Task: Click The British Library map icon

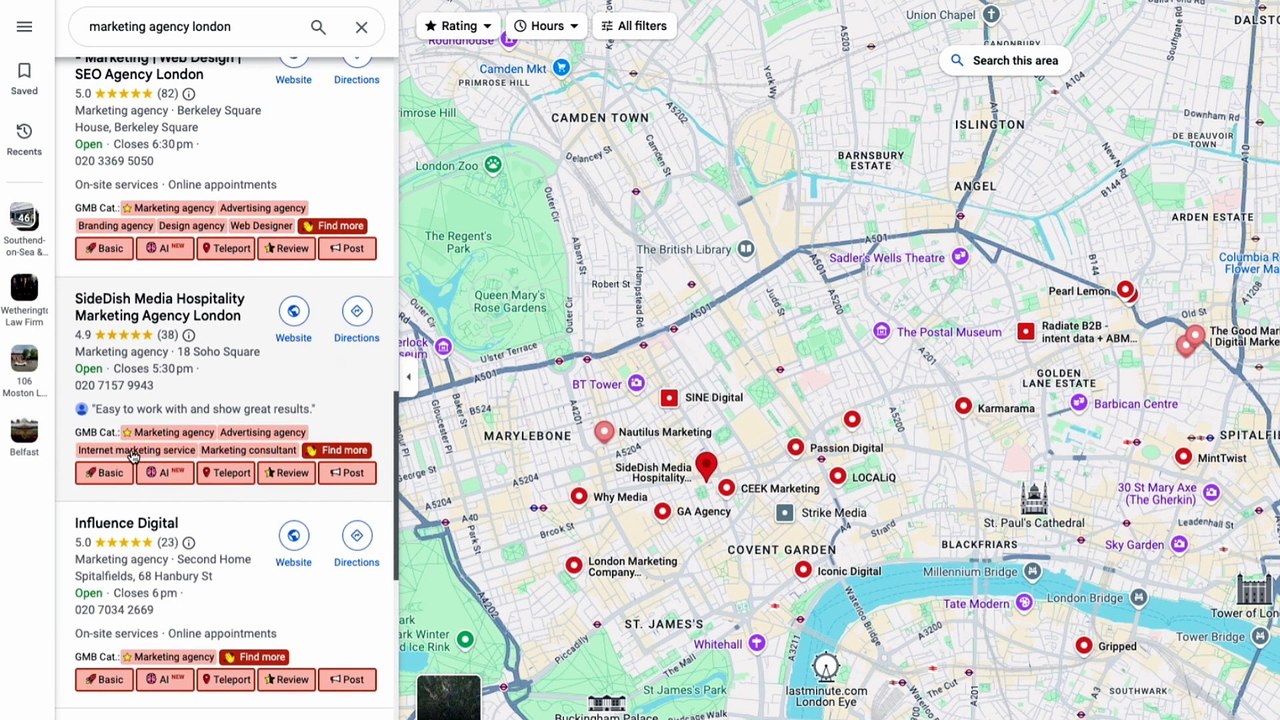Action: tap(746, 249)
